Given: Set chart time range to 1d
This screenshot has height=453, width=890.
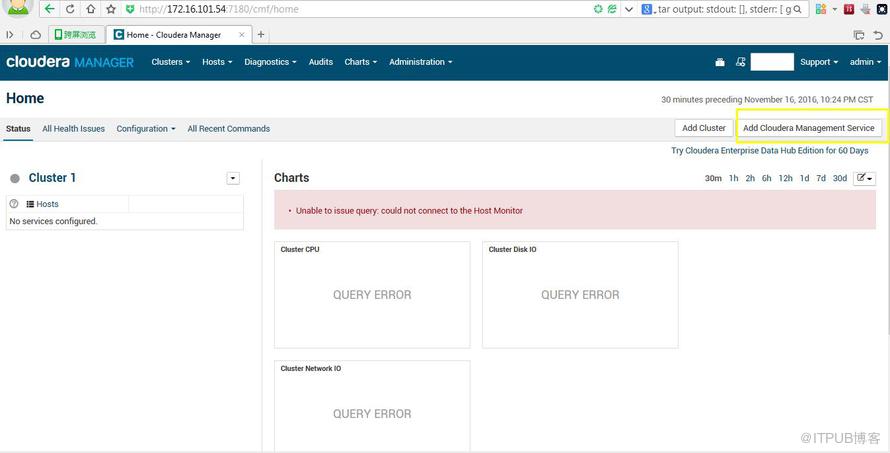Looking at the screenshot, I should click(x=805, y=178).
